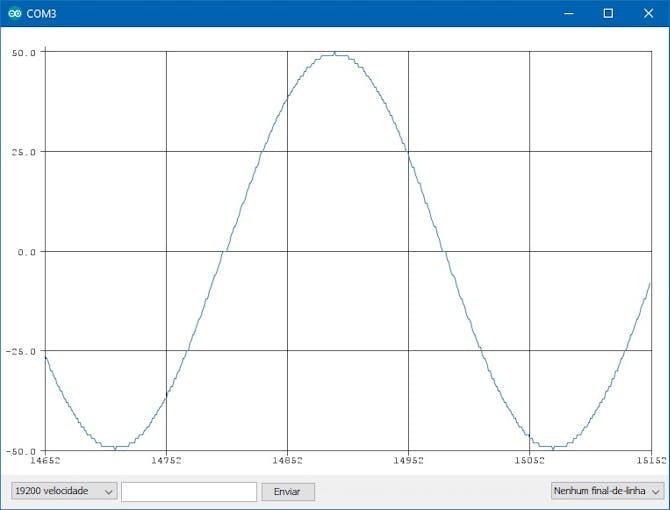Maximize the COM3 plotter window
670x510 pixels.
coord(608,14)
